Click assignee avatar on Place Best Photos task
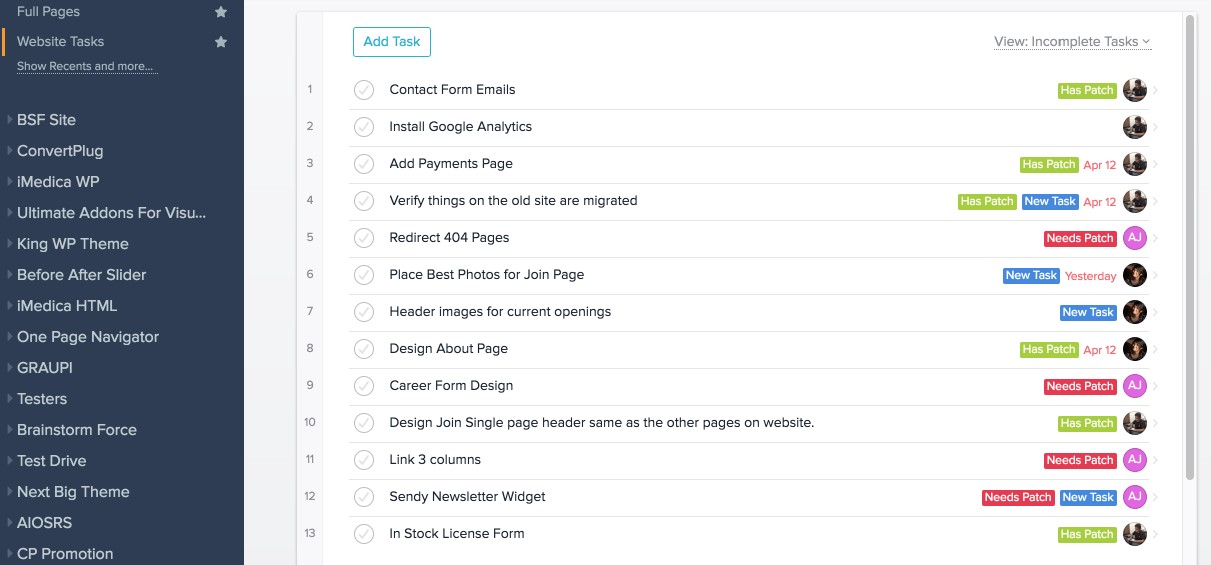This screenshot has height=565, width=1211. click(x=1134, y=275)
